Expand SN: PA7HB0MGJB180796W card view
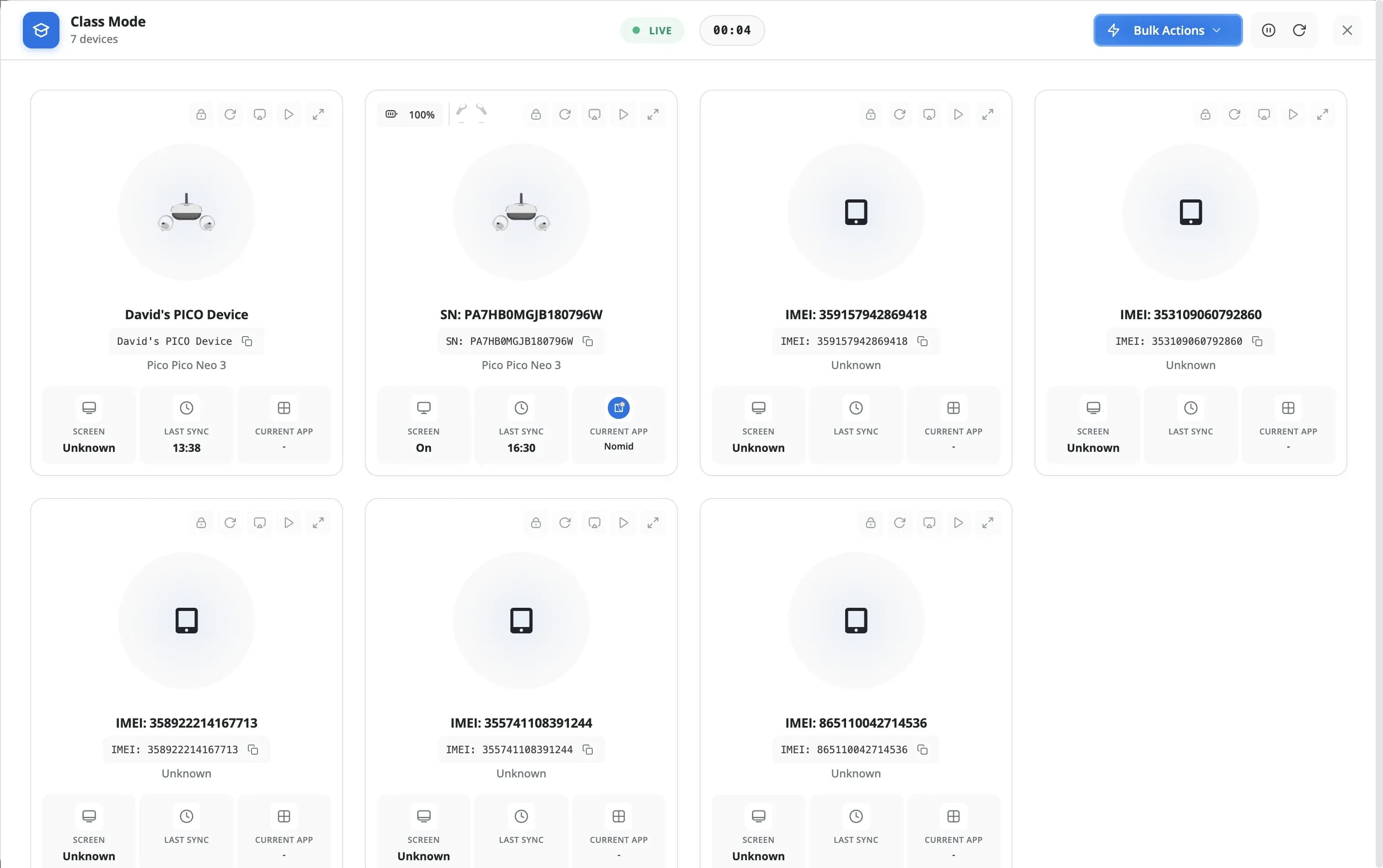The width and height of the screenshot is (1383, 868). pos(653,114)
